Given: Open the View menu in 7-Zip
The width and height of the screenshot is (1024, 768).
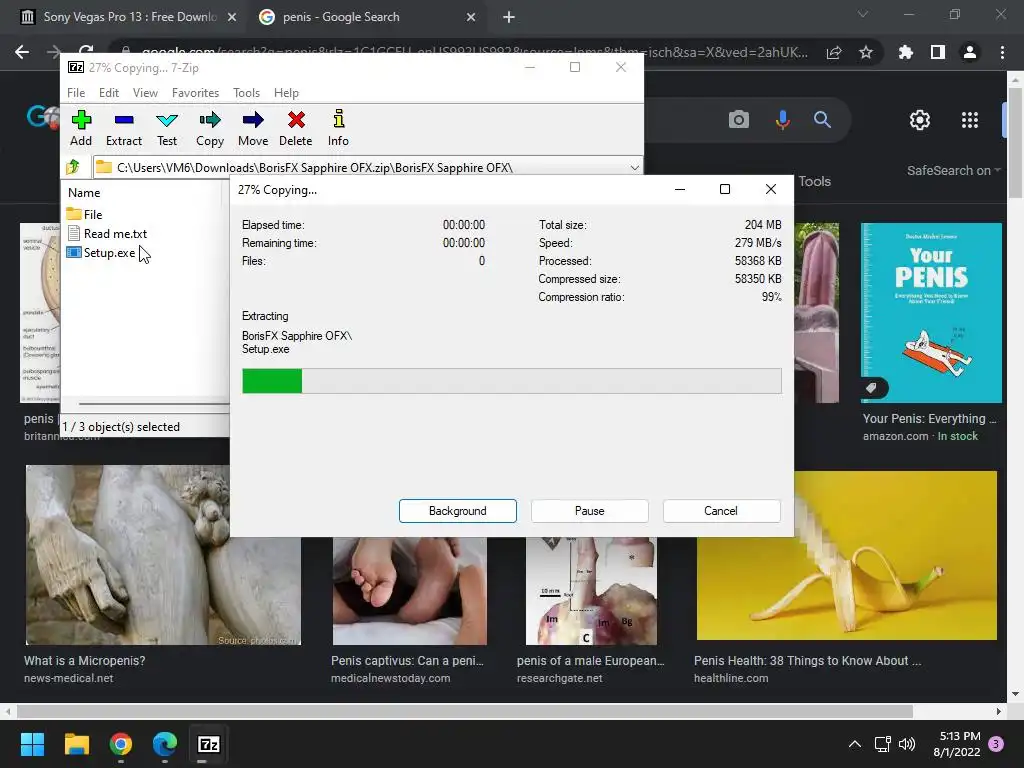Looking at the screenshot, I should point(145,93).
